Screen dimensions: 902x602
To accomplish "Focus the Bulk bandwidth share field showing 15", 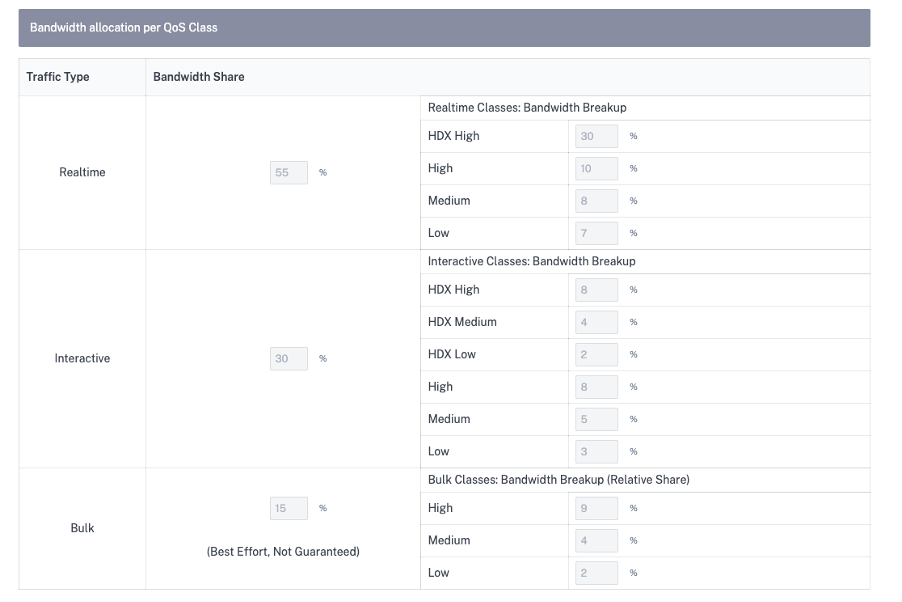I will 289,508.
